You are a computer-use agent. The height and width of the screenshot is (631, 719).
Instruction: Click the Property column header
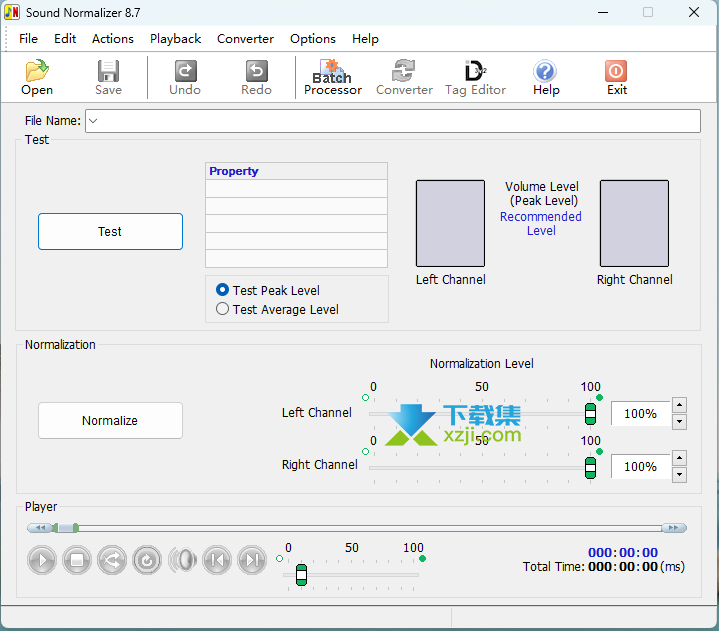[297, 171]
